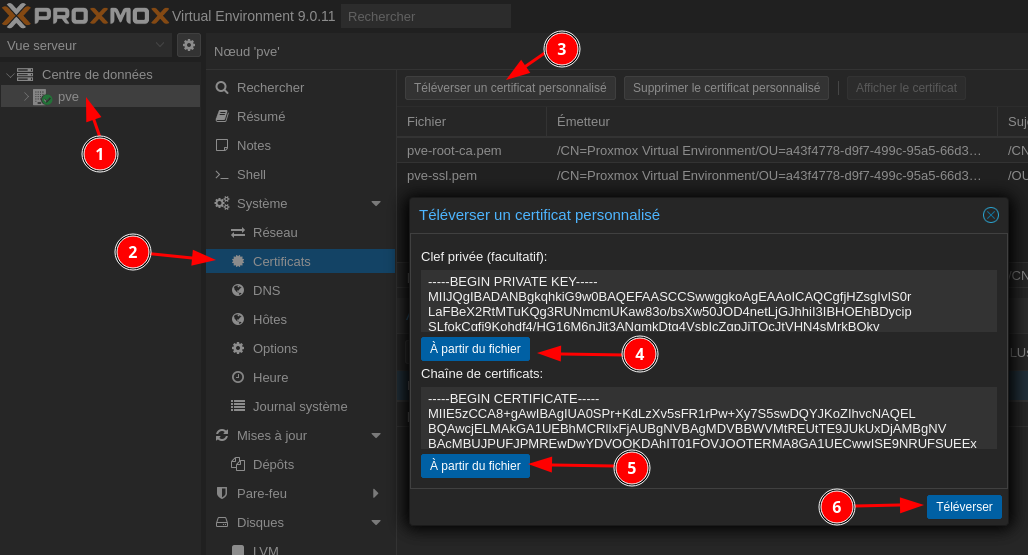Select the Certificats menu item

coord(281,261)
